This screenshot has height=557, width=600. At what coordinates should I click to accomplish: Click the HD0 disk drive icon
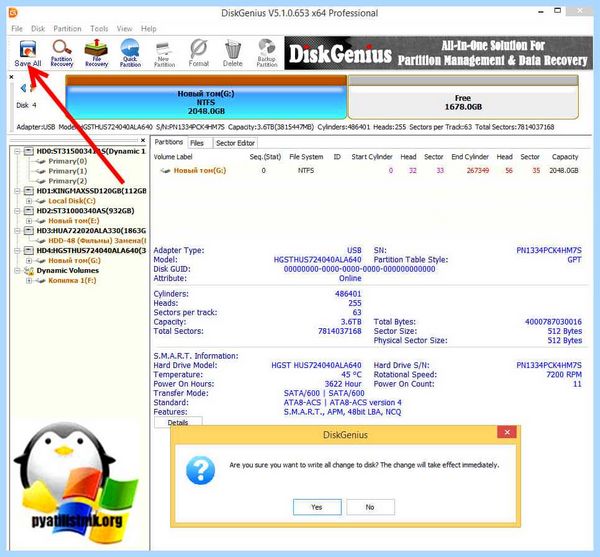pos(29,151)
